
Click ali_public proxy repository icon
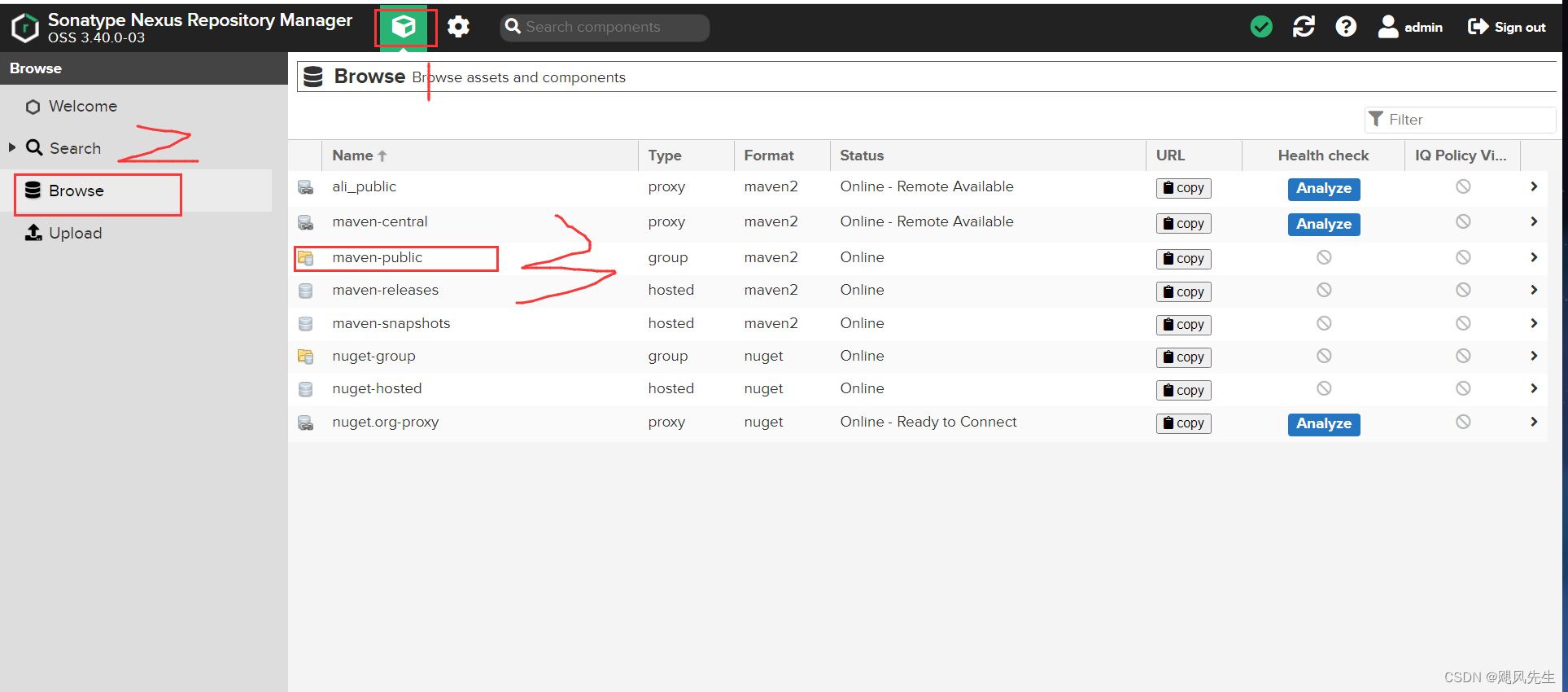(306, 187)
